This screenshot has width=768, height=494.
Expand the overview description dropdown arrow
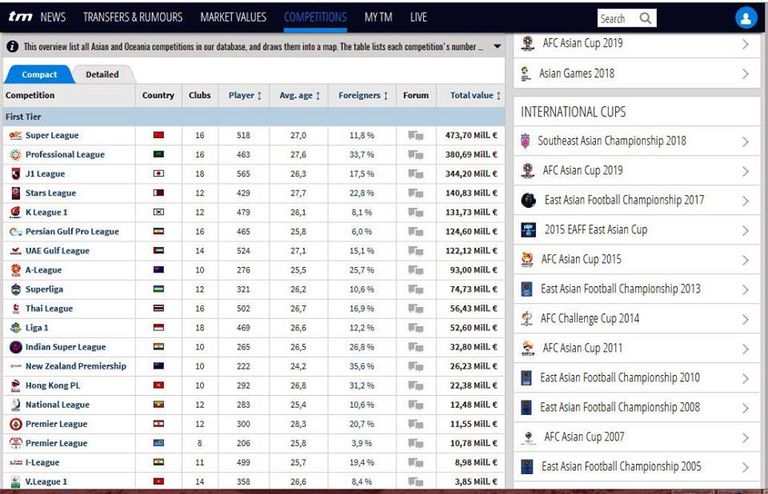(x=497, y=47)
